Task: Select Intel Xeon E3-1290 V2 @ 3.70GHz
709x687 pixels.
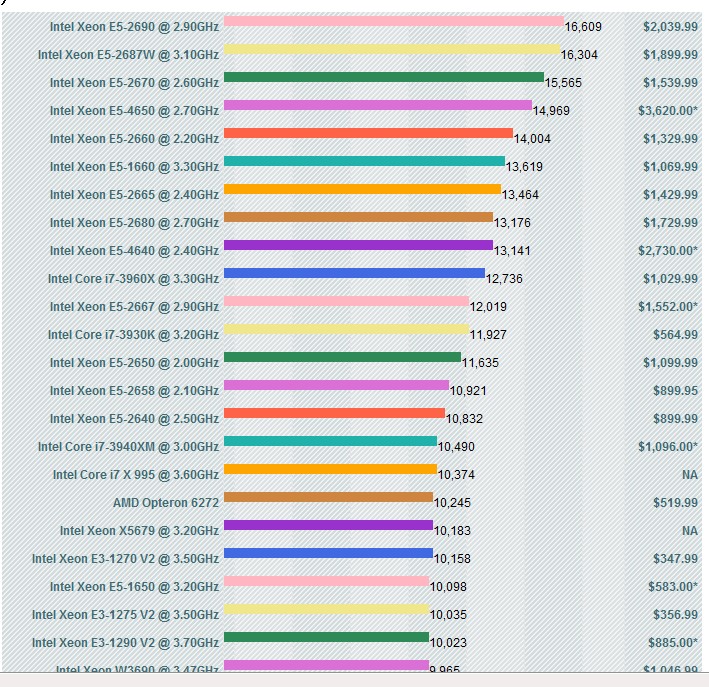Action: (125, 644)
